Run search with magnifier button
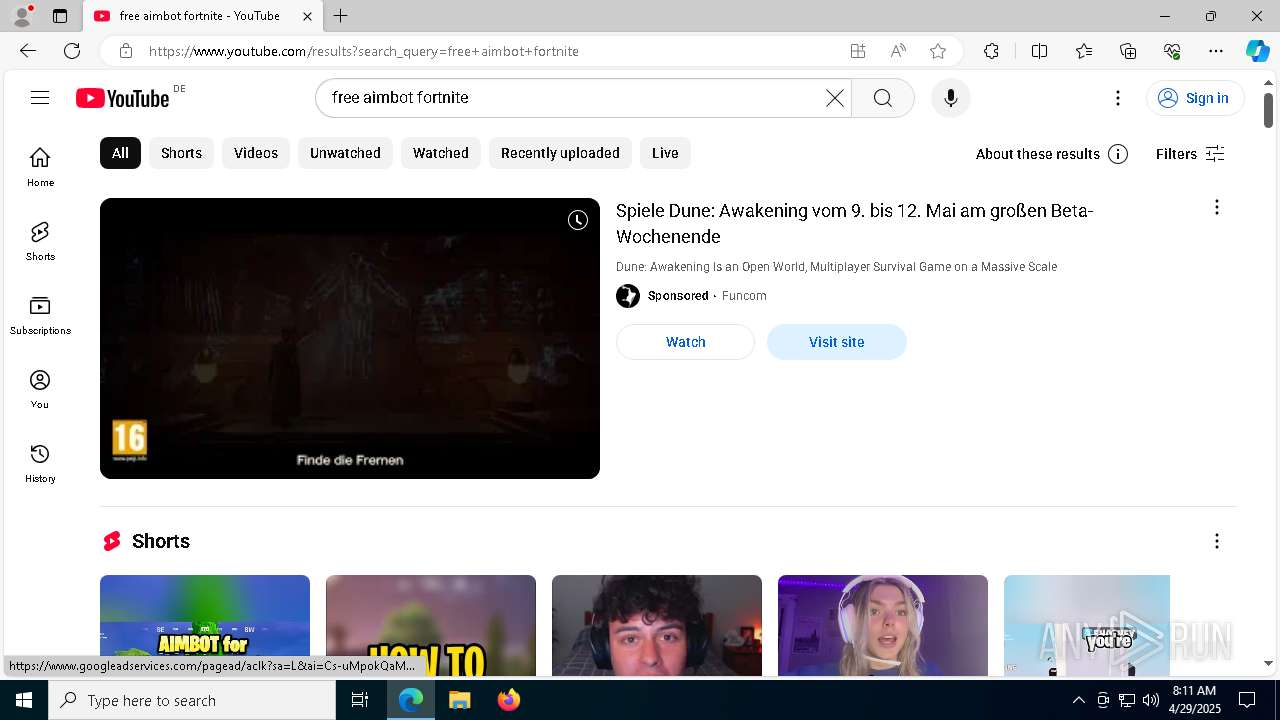Screen dimensions: 1280x720 [x=882, y=98]
